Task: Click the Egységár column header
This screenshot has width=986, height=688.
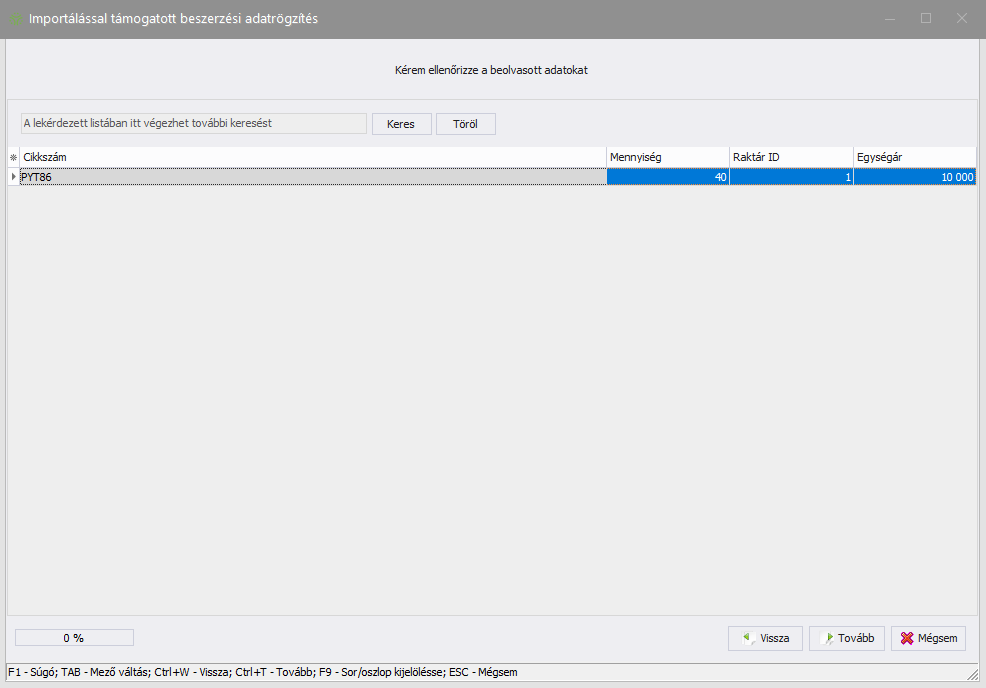Action: (x=914, y=157)
